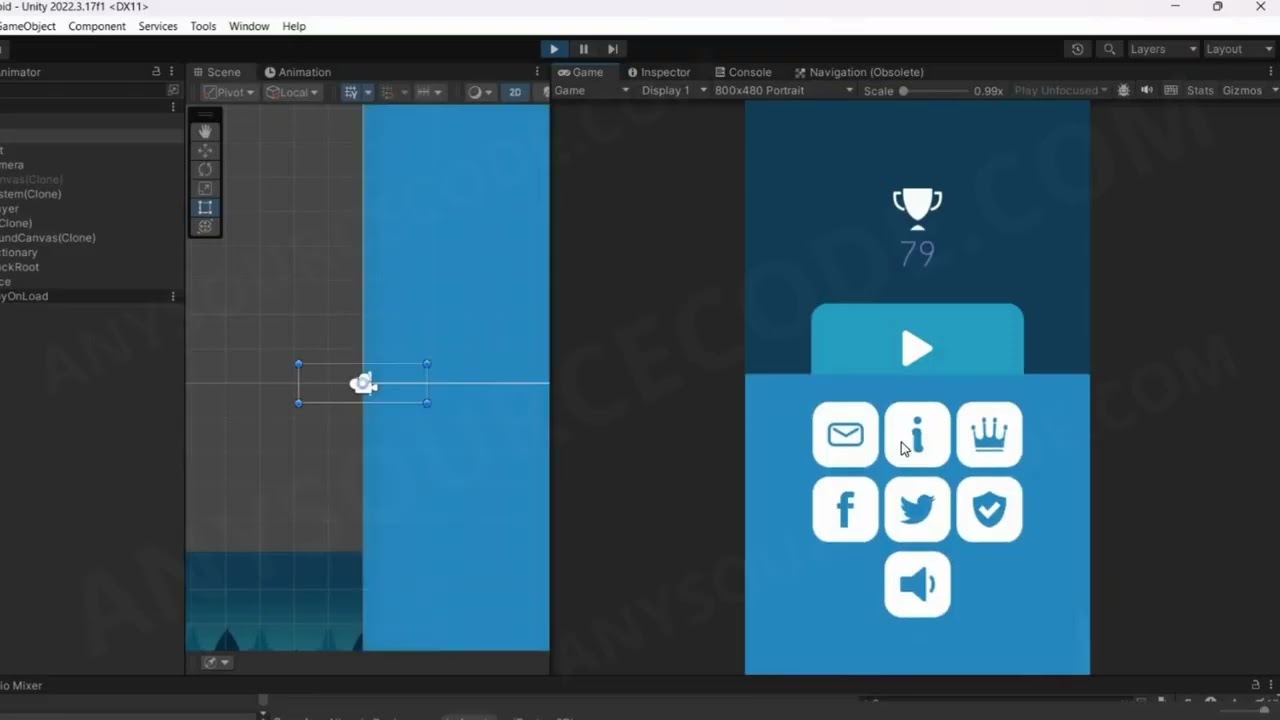Toggle the 2D view mode in Scene
The image size is (1280, 720).
coord(515,92)
